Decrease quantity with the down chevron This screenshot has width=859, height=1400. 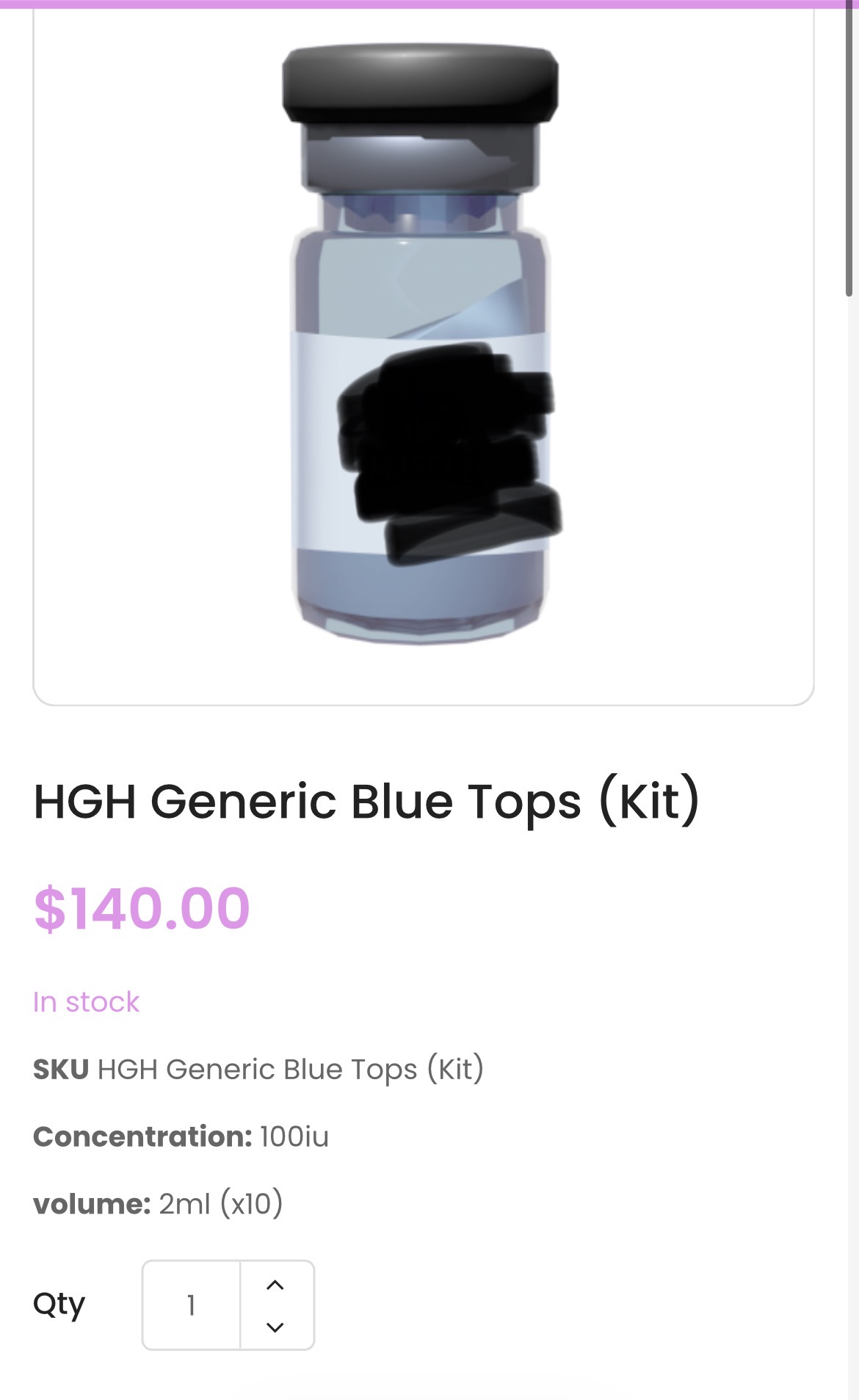(275, 1327)
